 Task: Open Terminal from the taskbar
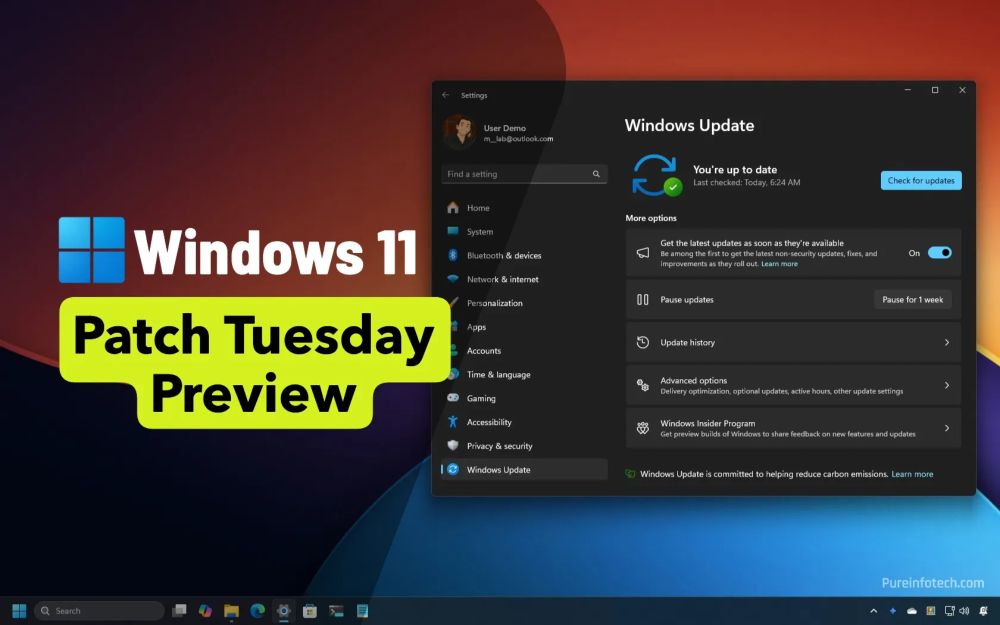(336, 611)
